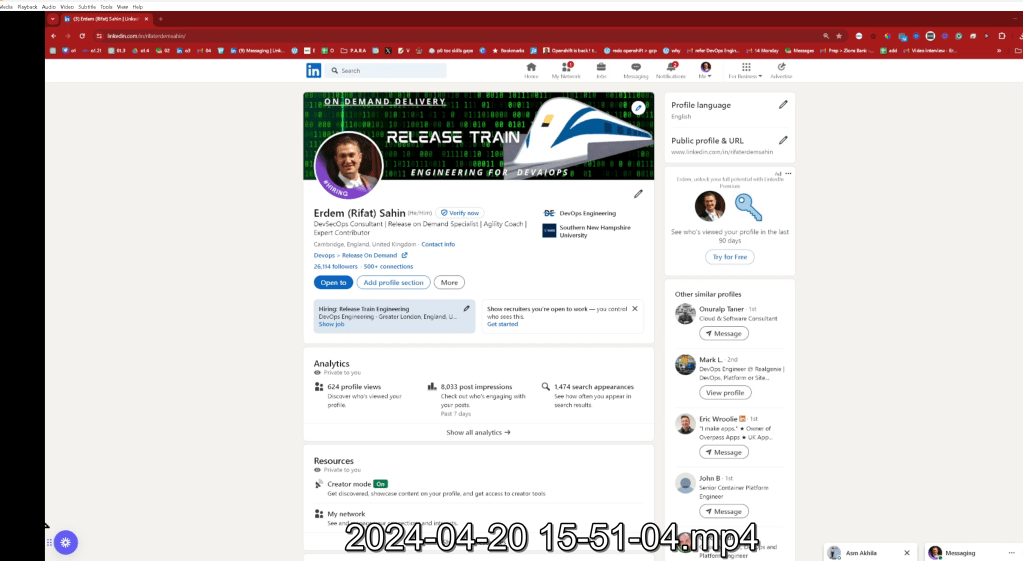The height and width of the screenshot is (561, 1023).
Task: Expand the For Business apps menu
Action: click(745, 70)
